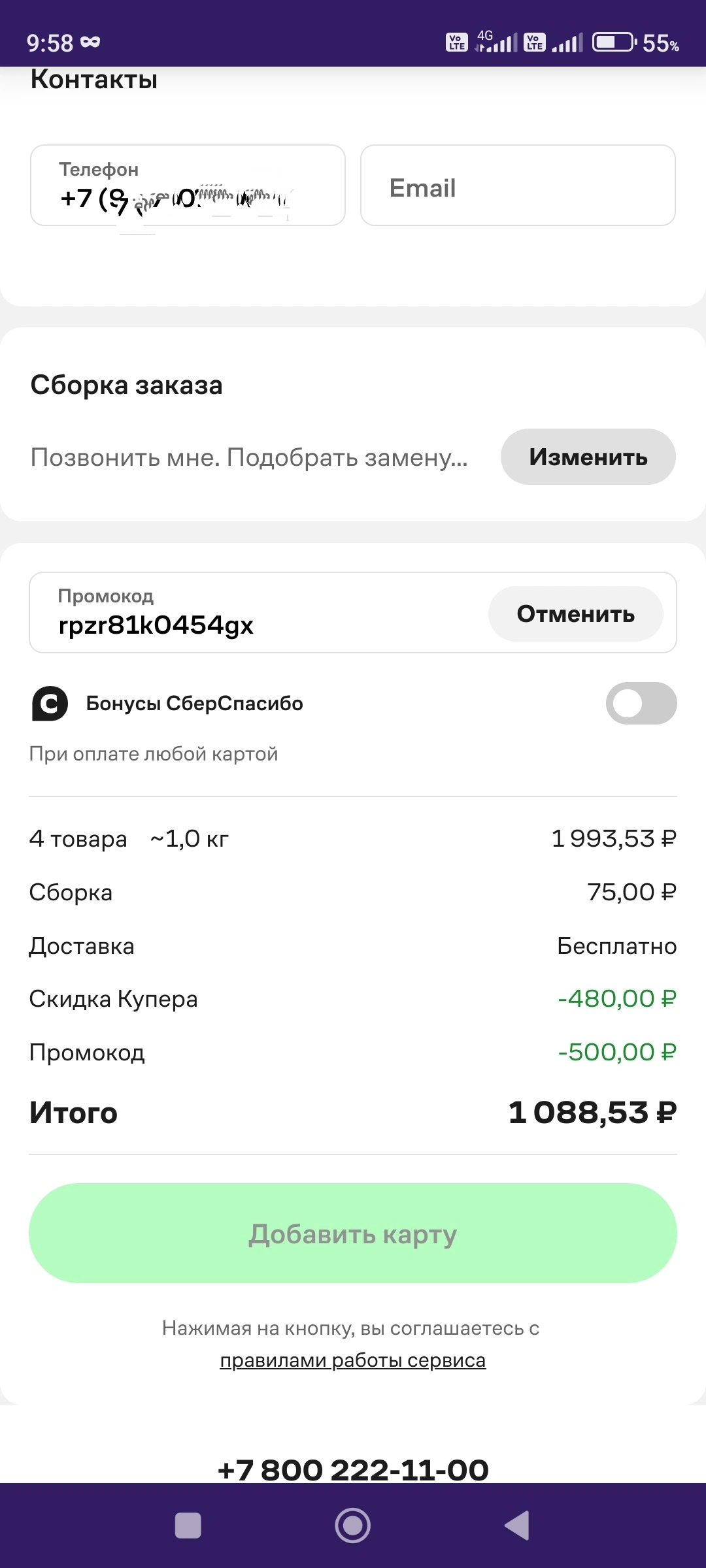This screenshot has height=1568, width=706.
Task: Cancel promo code with Отменить button
Action: [x=576, y=613]
